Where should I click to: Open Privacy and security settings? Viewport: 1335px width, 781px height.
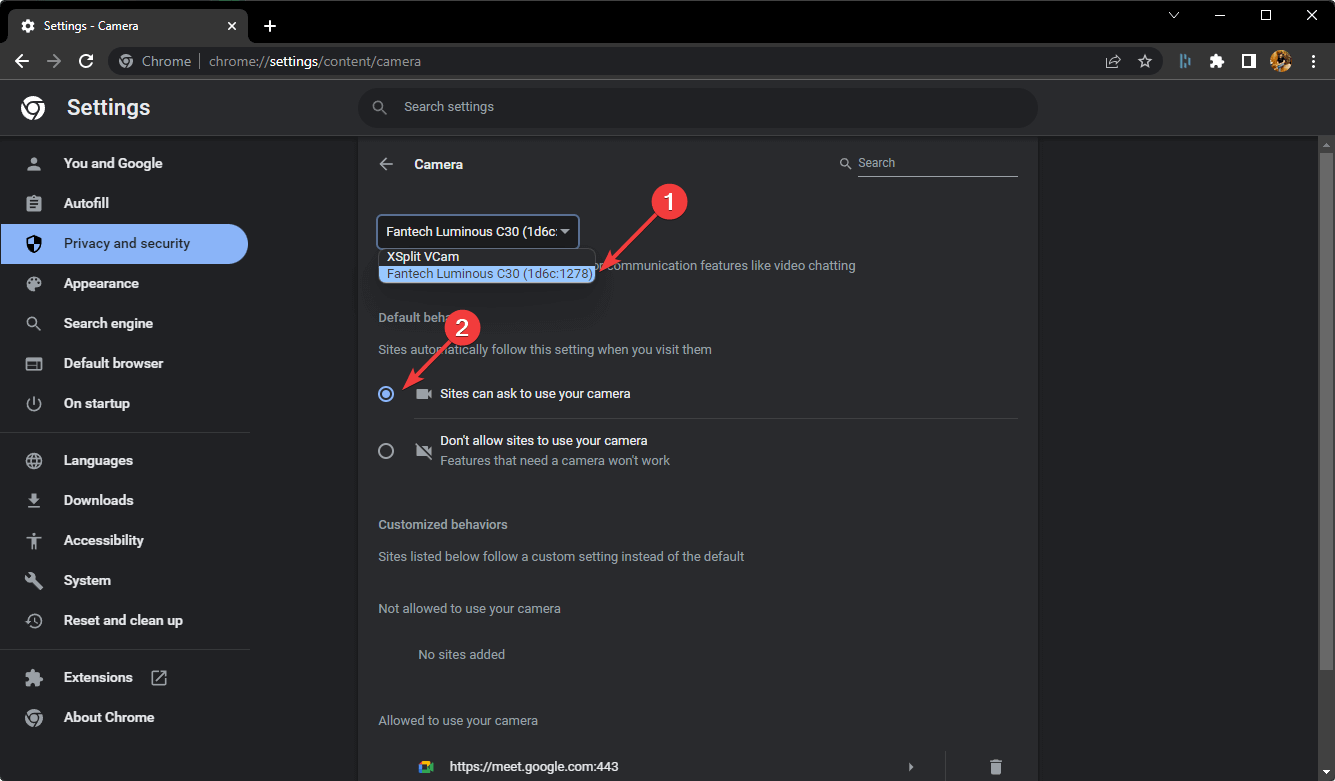pyautogui.click(x=125, y=243)
